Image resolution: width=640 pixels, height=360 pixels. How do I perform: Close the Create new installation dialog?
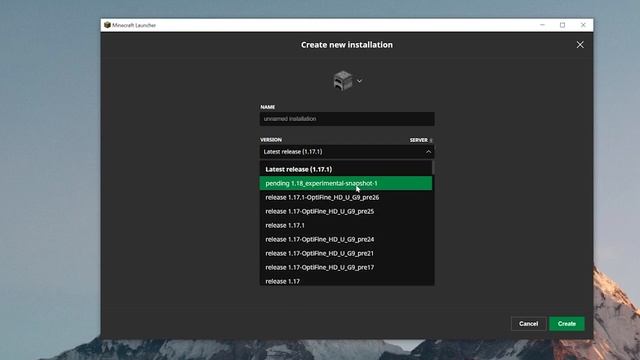[x=580, y=45]
